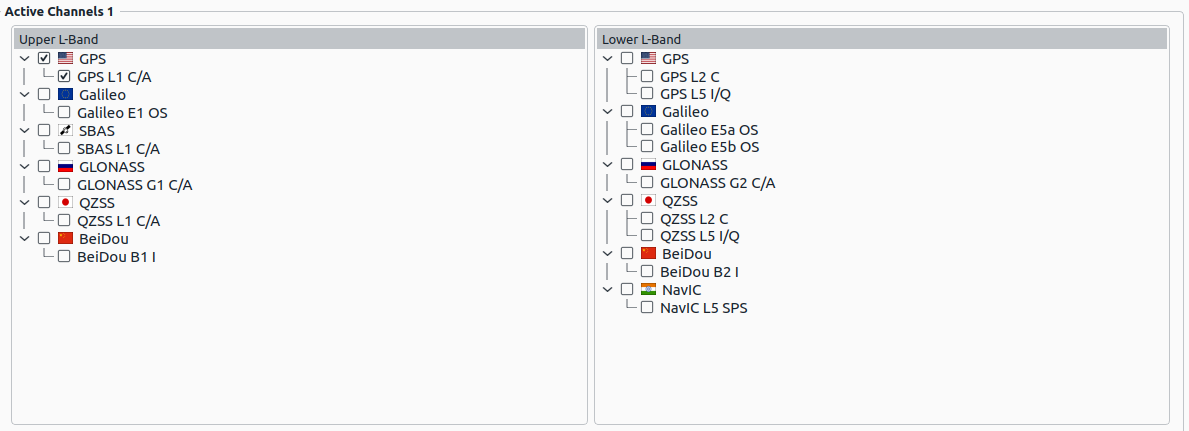Tick the GLONASS G2 C/A checkbox

[647, 183]
